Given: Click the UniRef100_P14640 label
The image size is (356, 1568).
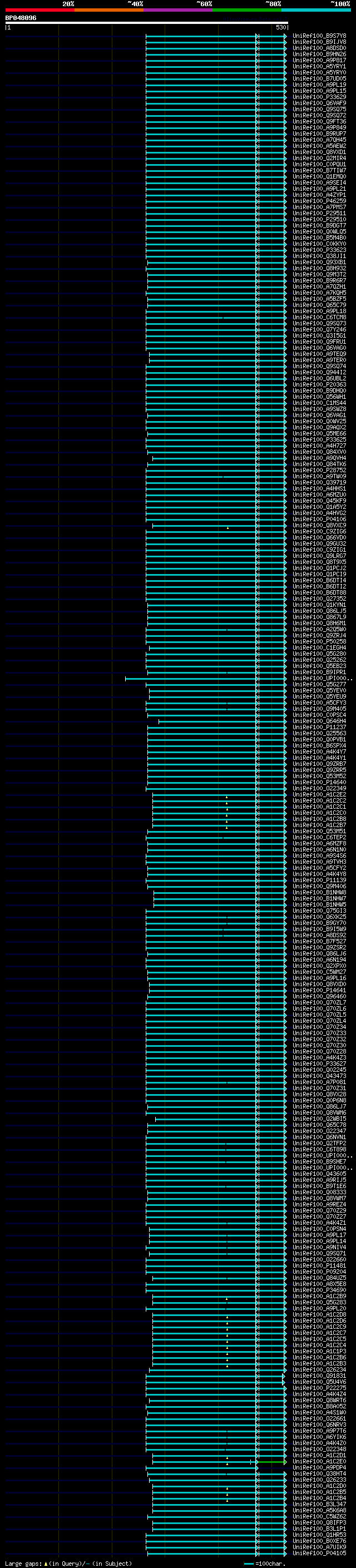Looking at the screenshot, I should click(x=319, y=782).
